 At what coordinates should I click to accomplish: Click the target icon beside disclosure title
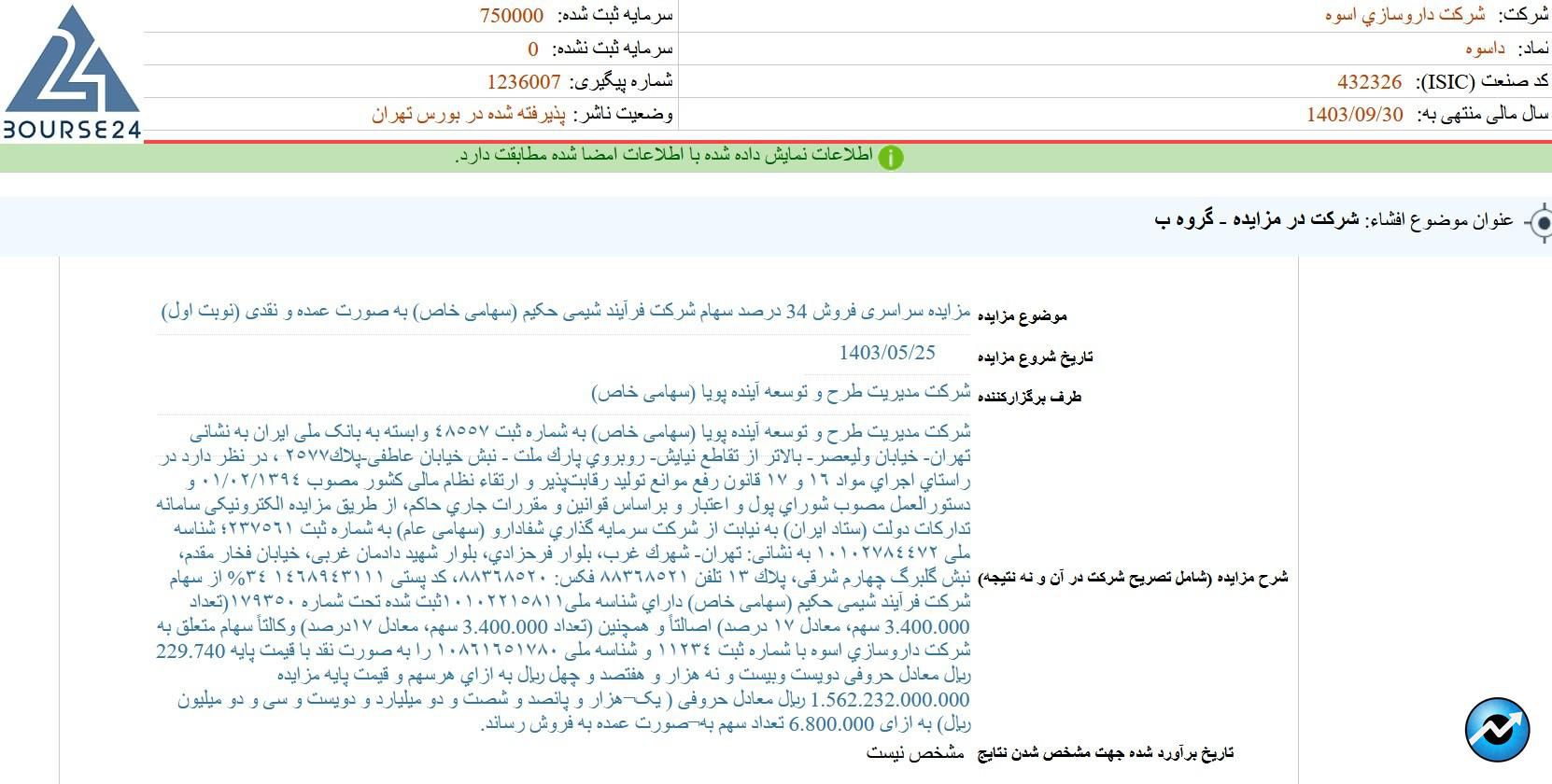point(1541,224)
